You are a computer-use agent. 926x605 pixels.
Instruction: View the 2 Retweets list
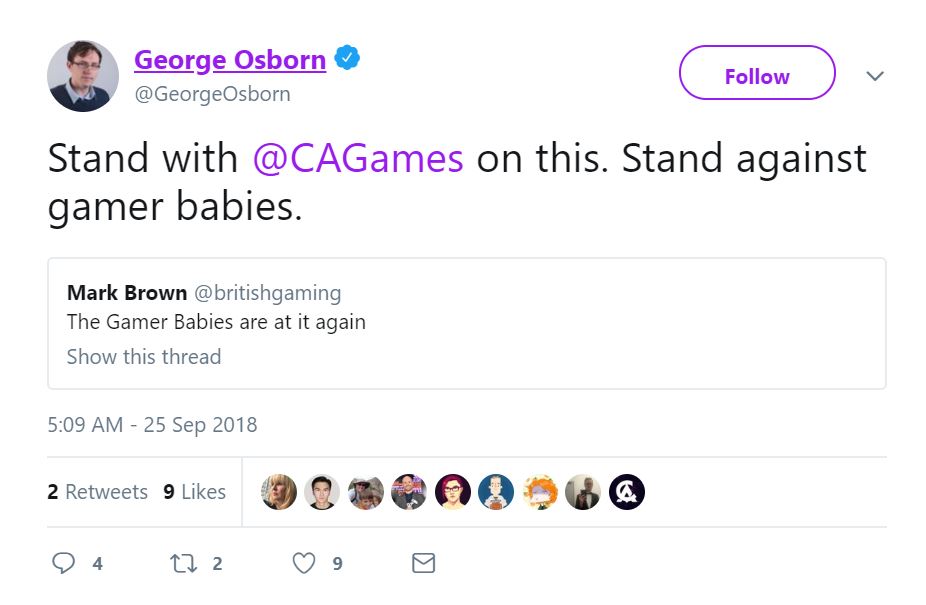tap(98, 492)
